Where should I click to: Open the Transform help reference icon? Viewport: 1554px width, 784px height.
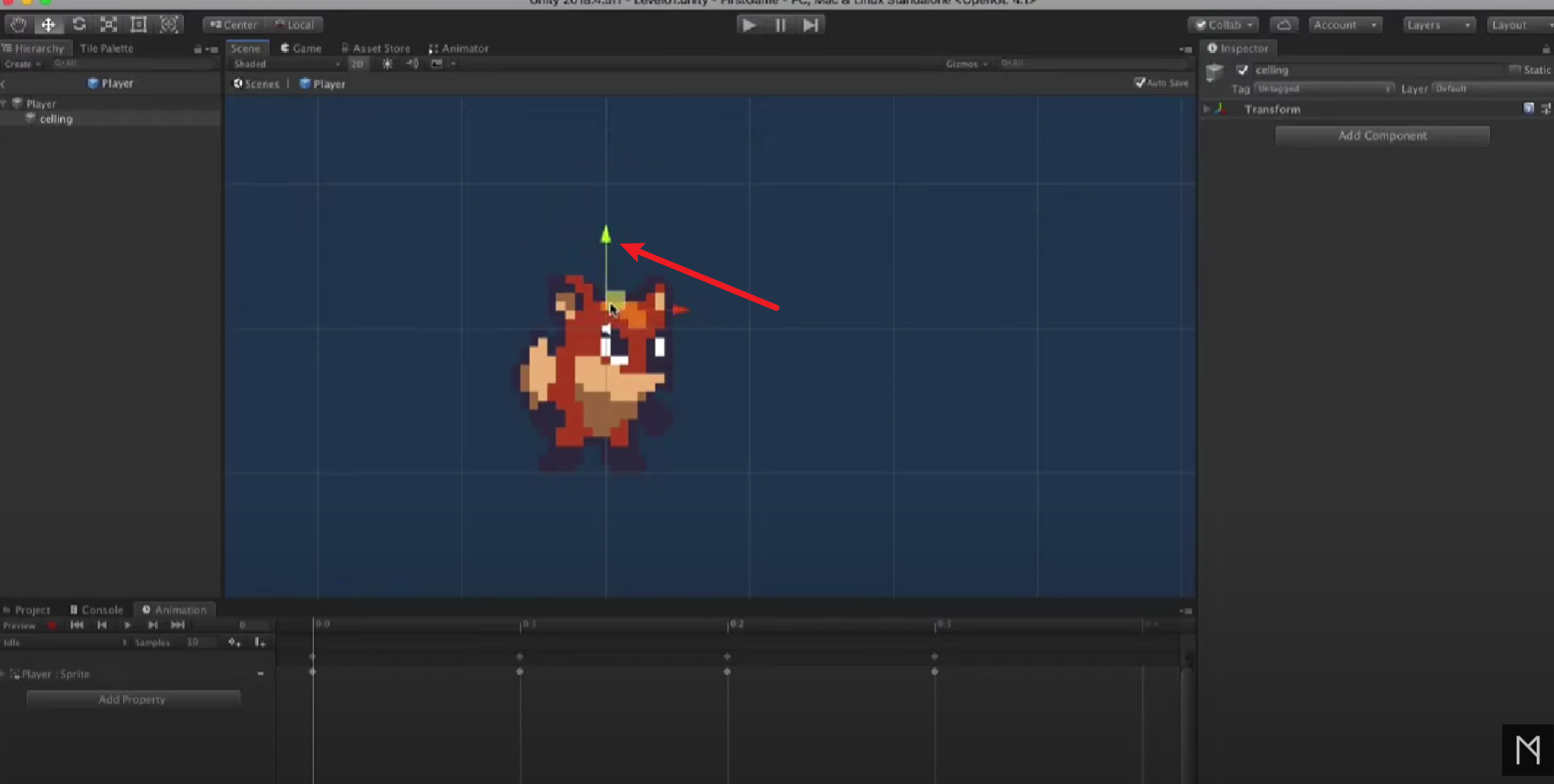coord(1529,108)
